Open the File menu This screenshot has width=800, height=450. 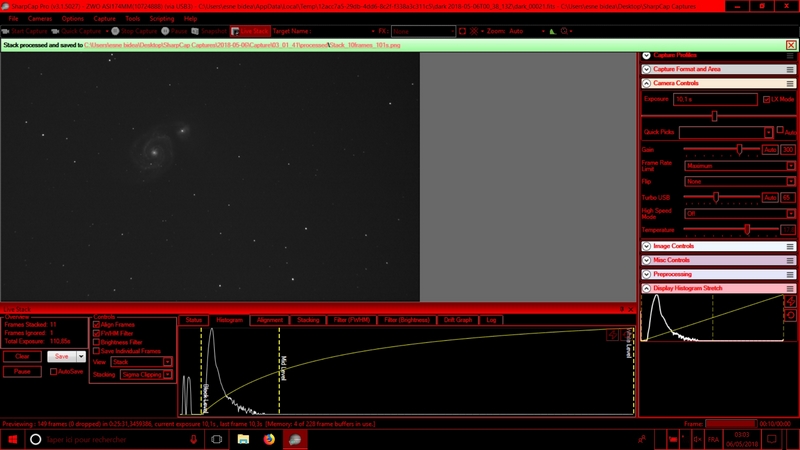coord(13,18)
